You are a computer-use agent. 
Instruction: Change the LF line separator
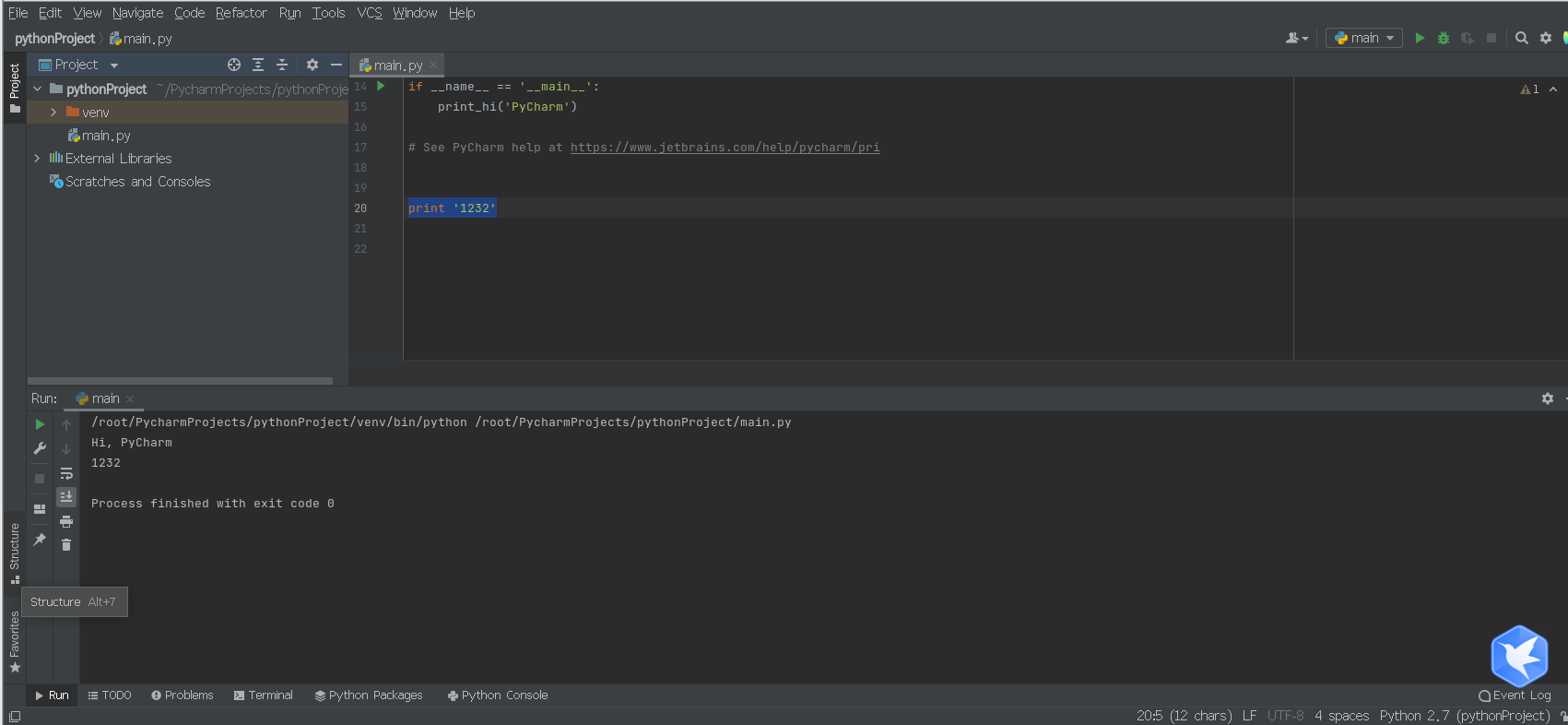pyautogui.click(x=1249, y=716)
